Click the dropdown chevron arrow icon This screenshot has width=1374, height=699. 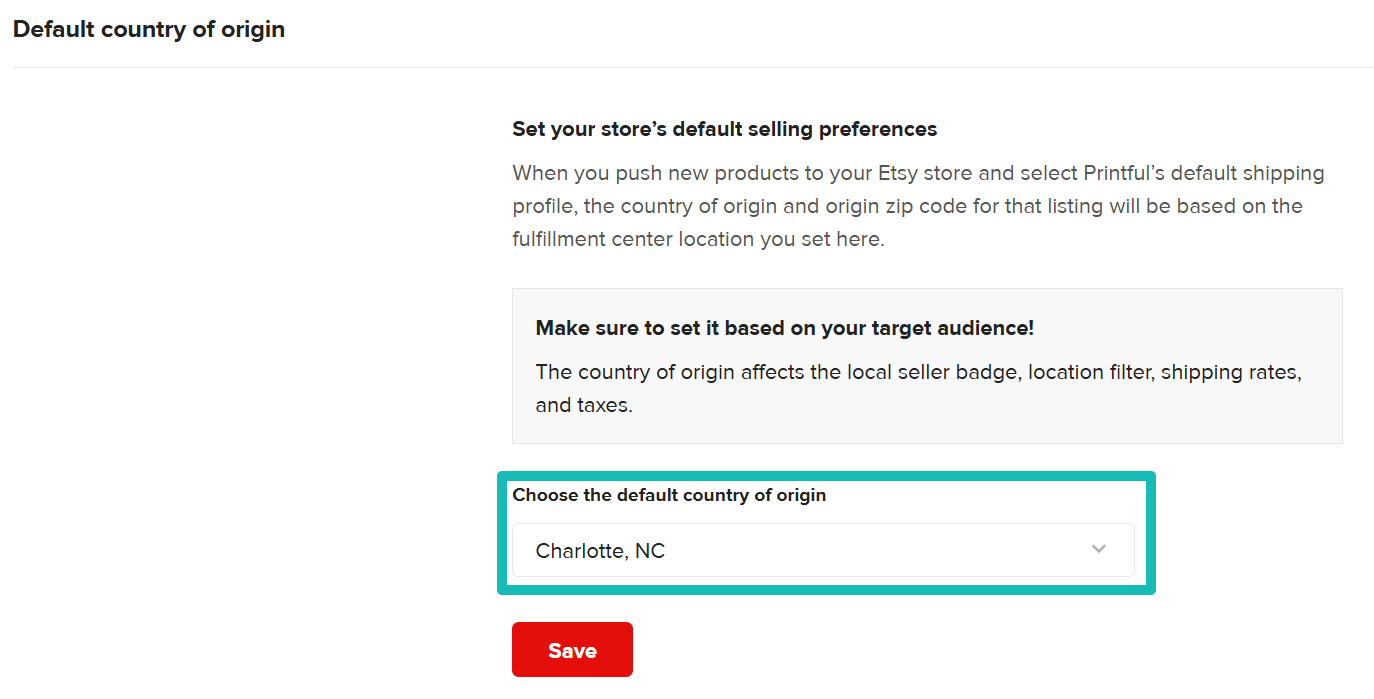[x=1099, y=549]
